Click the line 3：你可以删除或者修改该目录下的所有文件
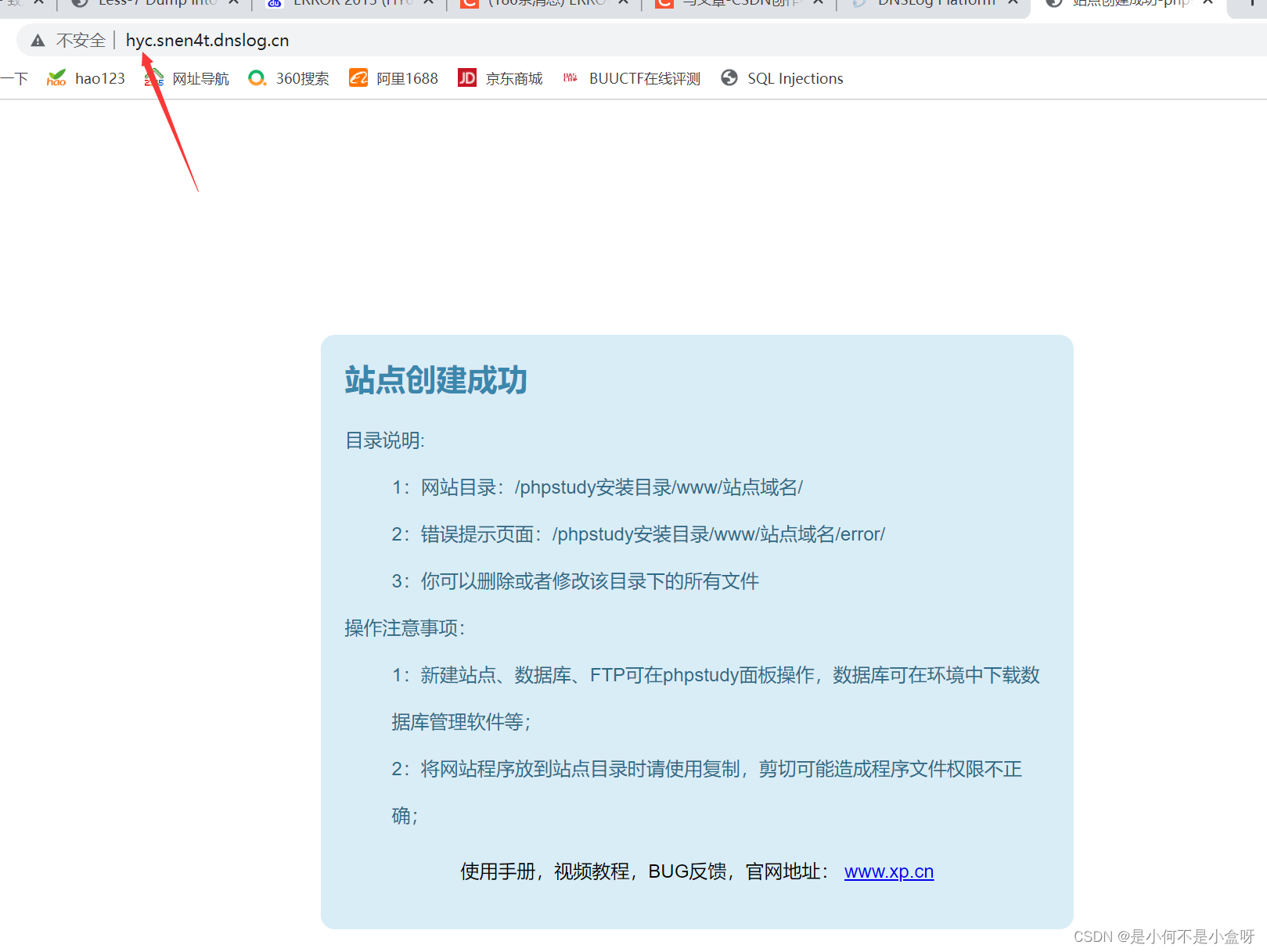 (x=575, y=581)
